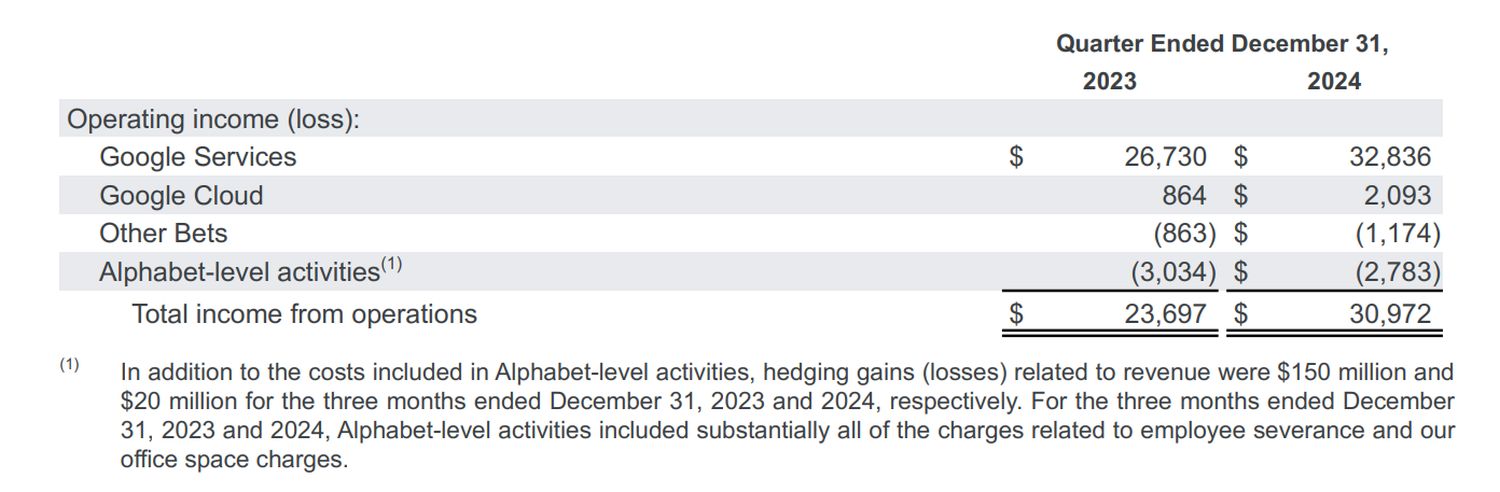Click the "Operating income (loss):" row label

click(x=213, y=119)
